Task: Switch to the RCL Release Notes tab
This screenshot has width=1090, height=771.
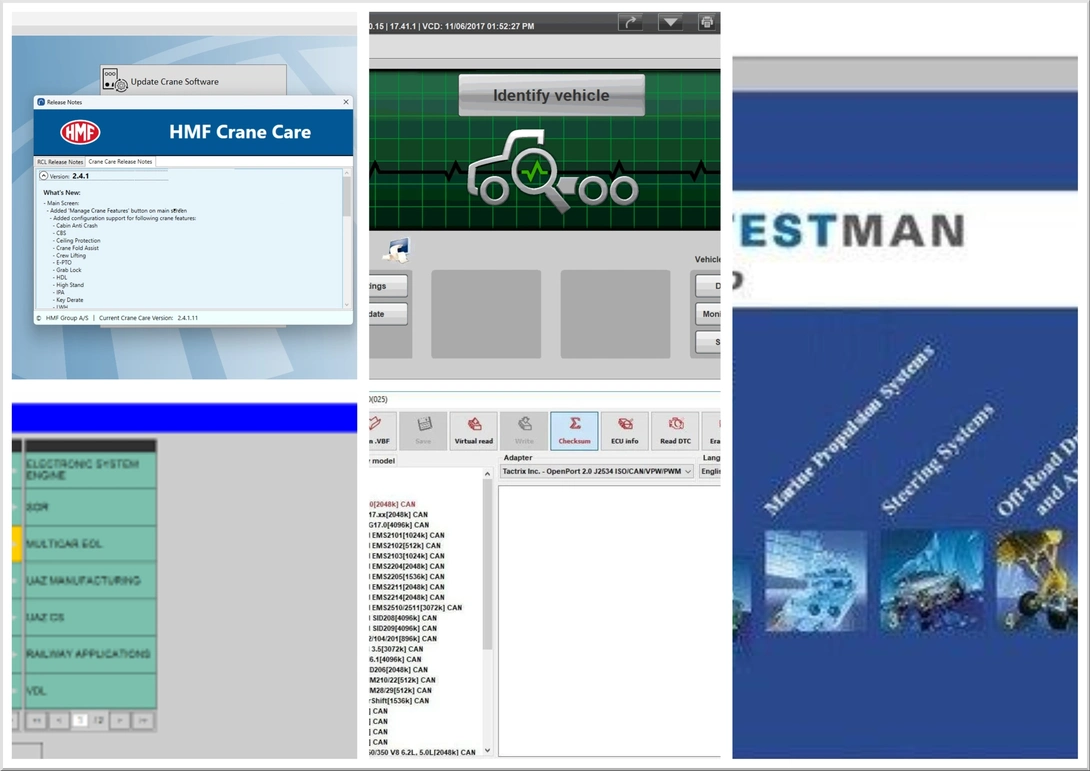Action: (60, 161)
